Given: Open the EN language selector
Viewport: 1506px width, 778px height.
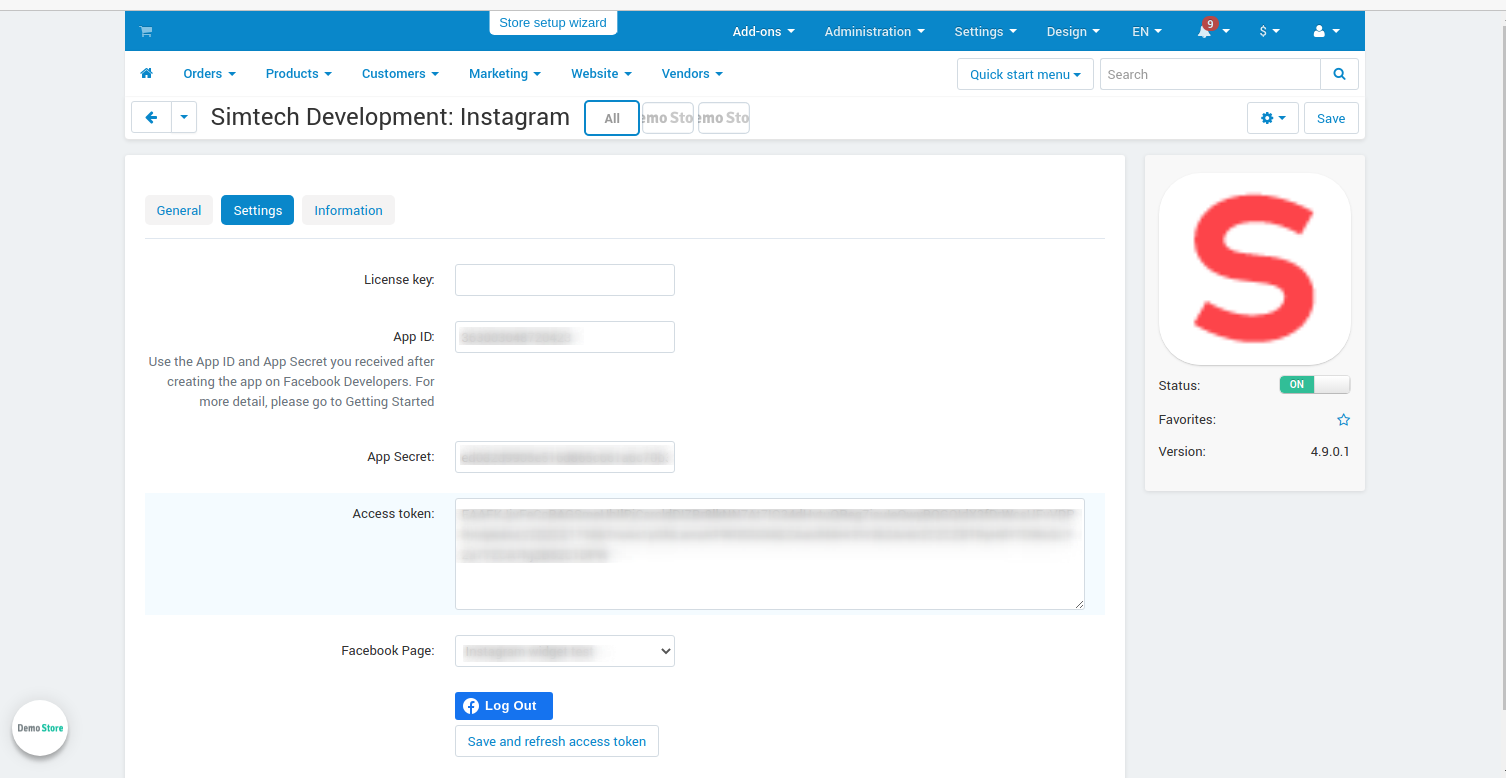Looking at the screenshot, I should tap(1147, 31).
